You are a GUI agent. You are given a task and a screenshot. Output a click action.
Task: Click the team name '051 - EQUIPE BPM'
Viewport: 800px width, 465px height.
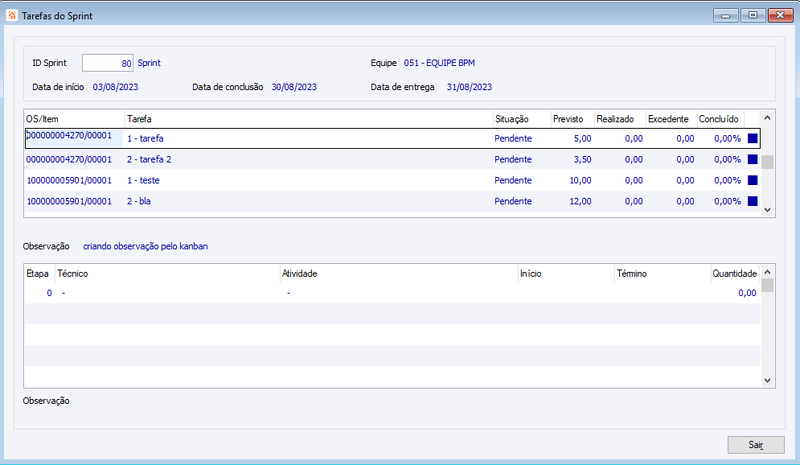[x=439, y=63]
